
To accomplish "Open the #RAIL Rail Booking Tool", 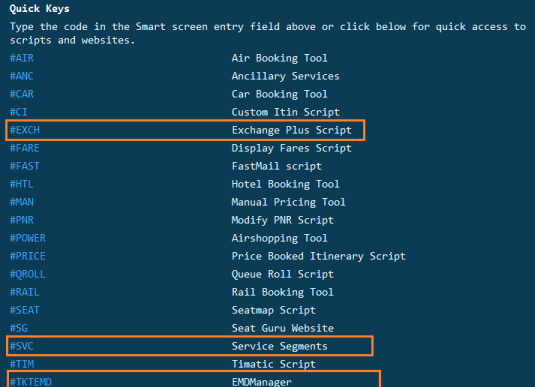I will pyautogui.click(x=25, y=292).
